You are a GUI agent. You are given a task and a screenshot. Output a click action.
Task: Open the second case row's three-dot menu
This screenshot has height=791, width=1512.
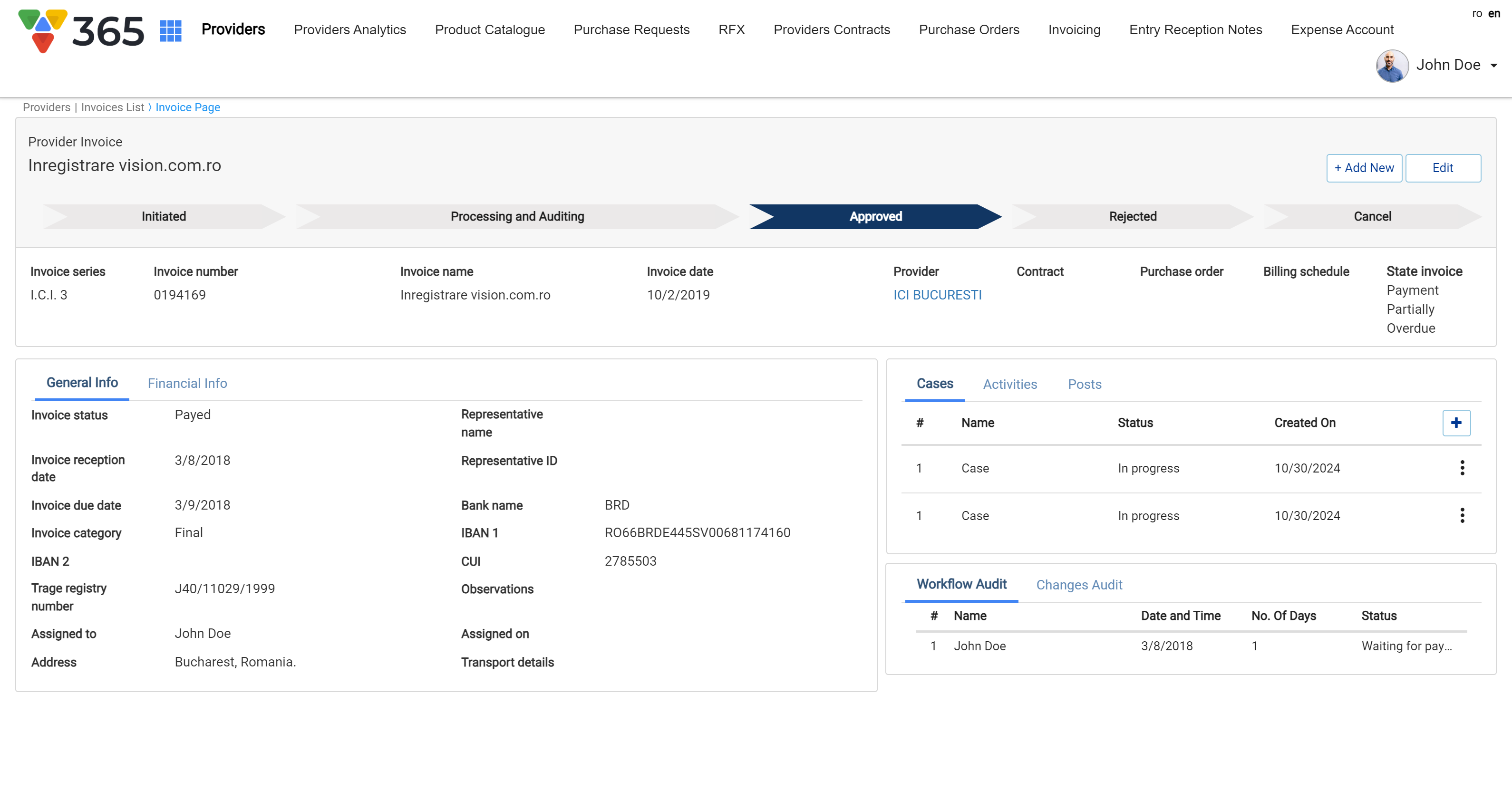pyautogui.click(x=1462, y=515)
